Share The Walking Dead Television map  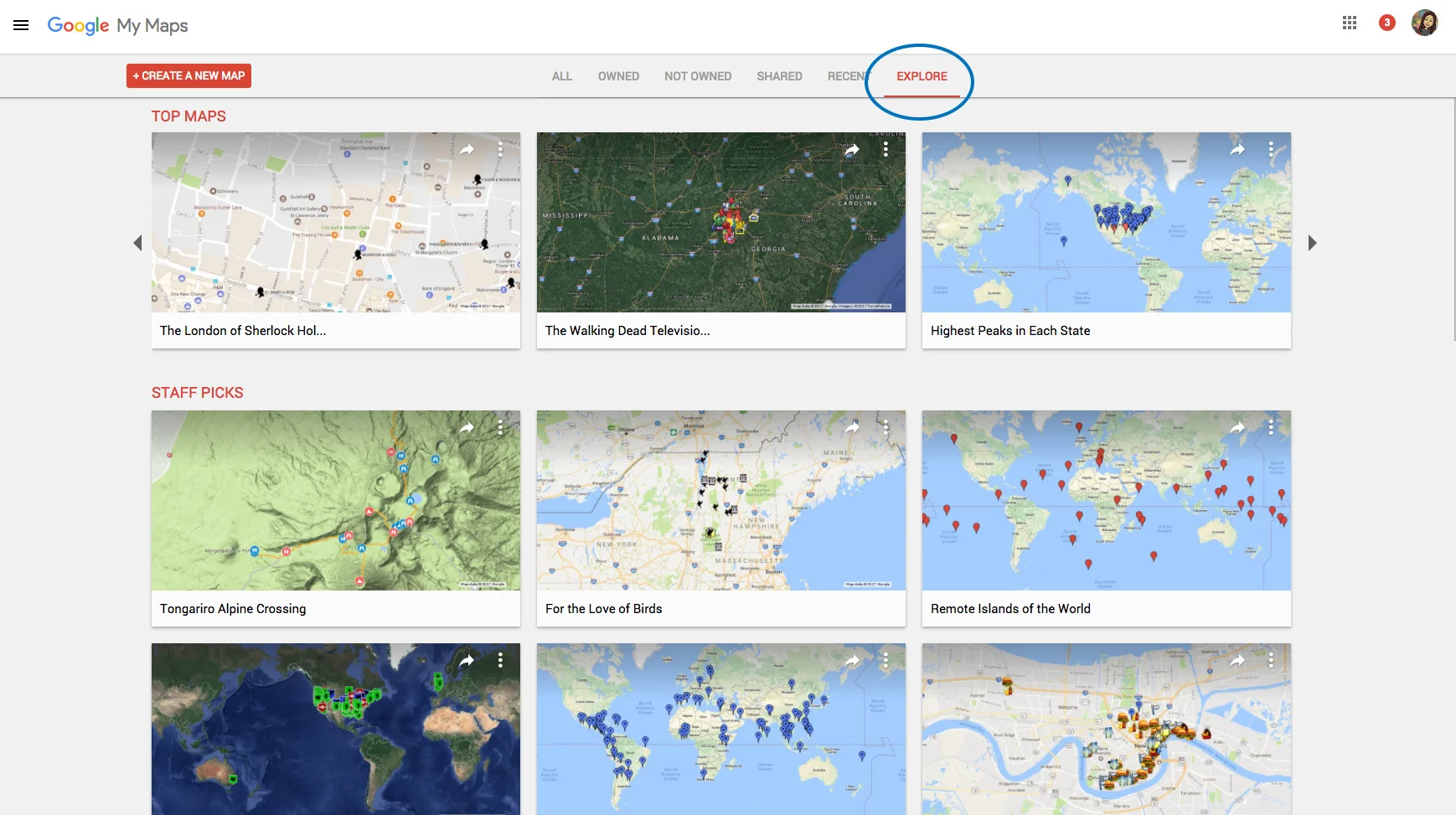(852, 150)
